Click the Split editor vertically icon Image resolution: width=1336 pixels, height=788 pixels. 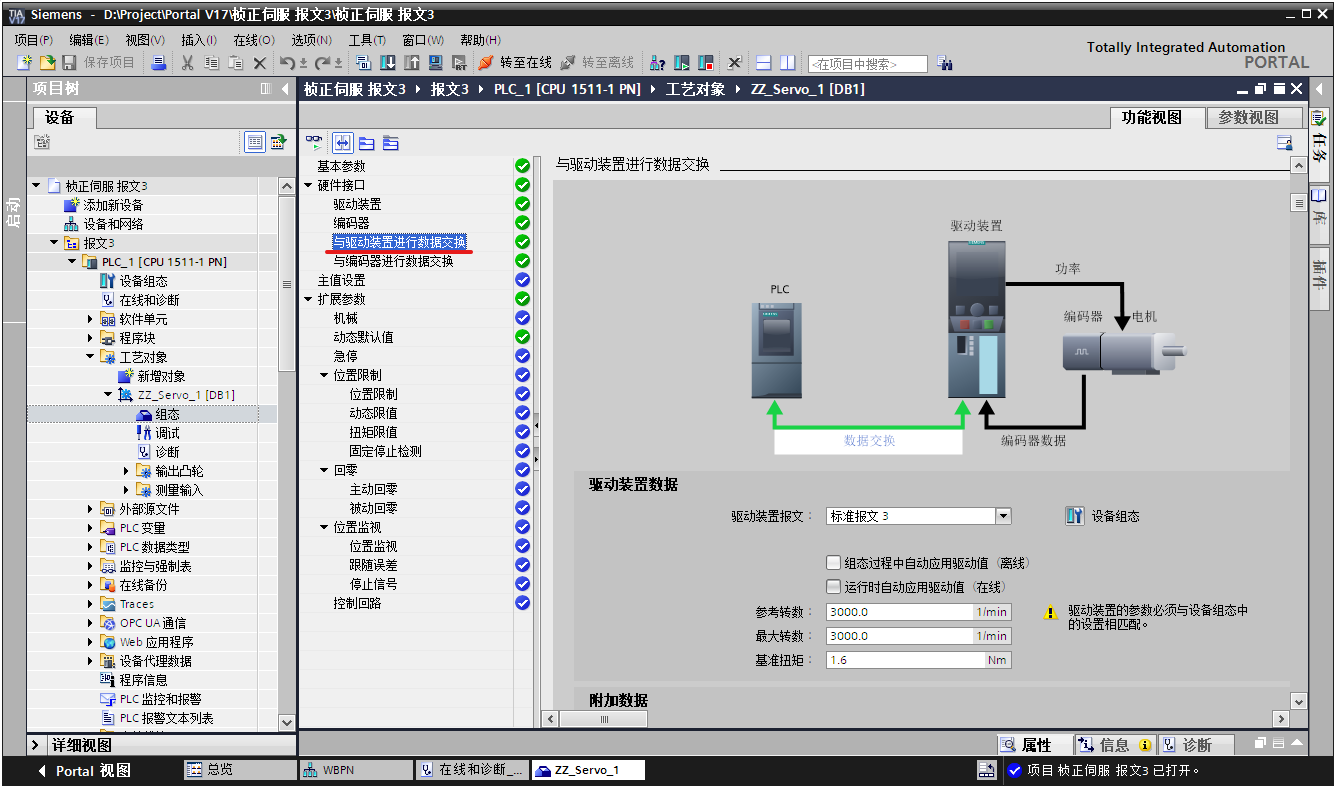tap(788, 63)
